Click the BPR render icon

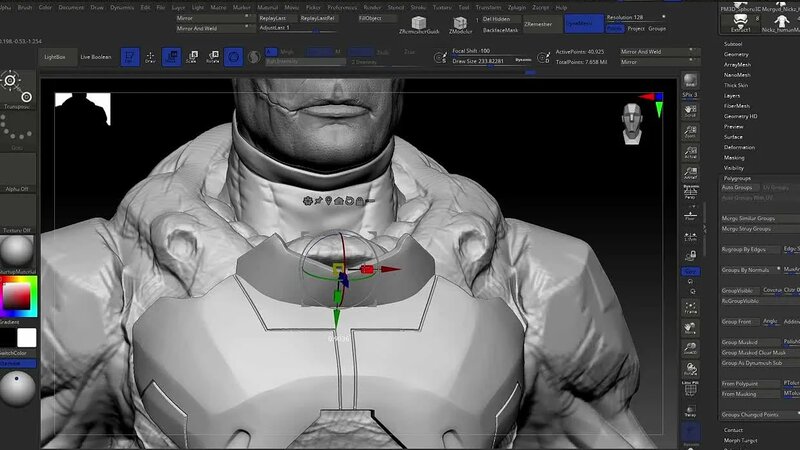690,81
